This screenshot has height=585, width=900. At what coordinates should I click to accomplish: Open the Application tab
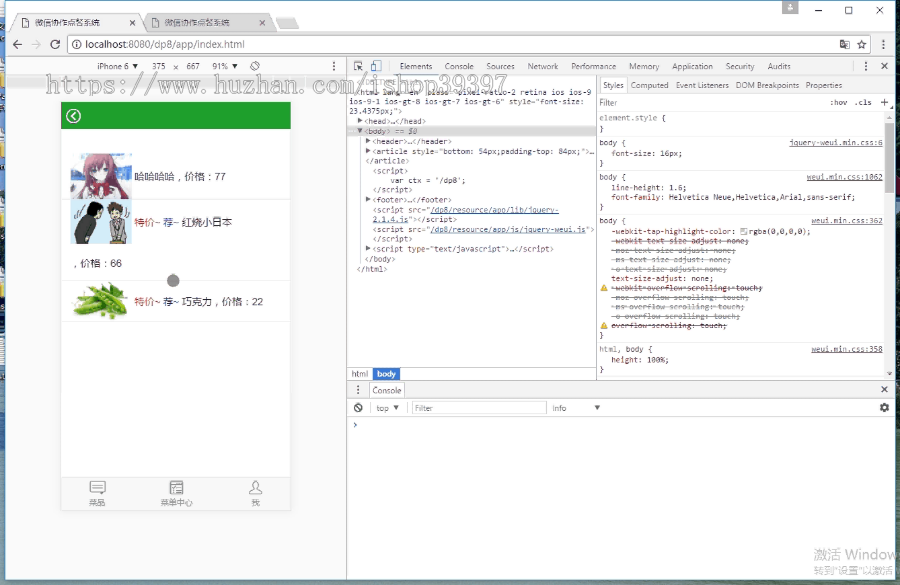click(692, 66)
